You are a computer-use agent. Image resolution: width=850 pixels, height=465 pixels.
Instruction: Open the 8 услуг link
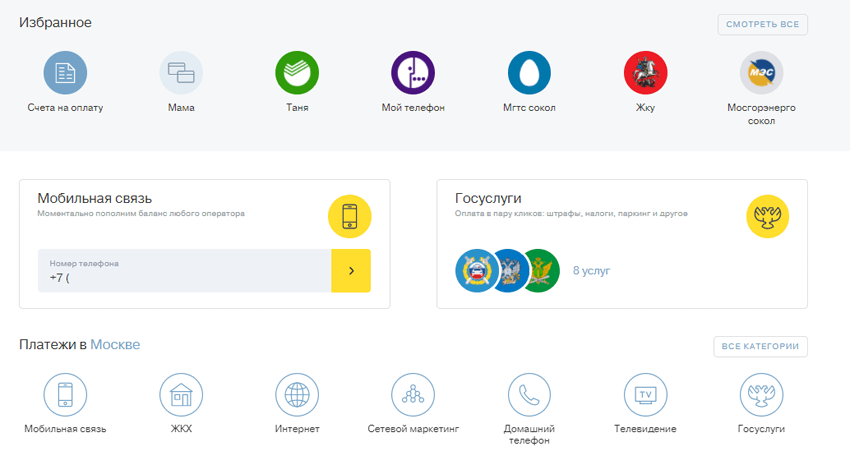pyautogui.click(x=591, y=271)
